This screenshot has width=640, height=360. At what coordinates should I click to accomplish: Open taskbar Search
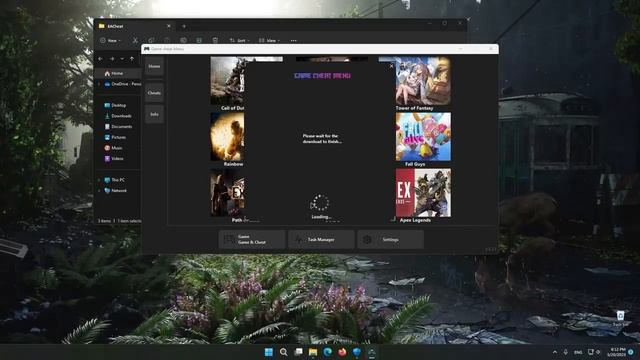284,352
